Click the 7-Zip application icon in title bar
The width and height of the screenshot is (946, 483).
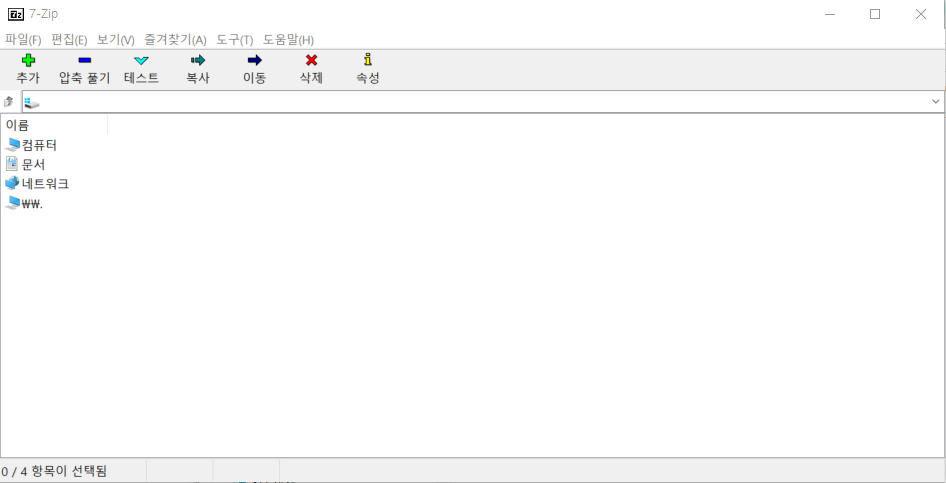(x=16, y=14)
